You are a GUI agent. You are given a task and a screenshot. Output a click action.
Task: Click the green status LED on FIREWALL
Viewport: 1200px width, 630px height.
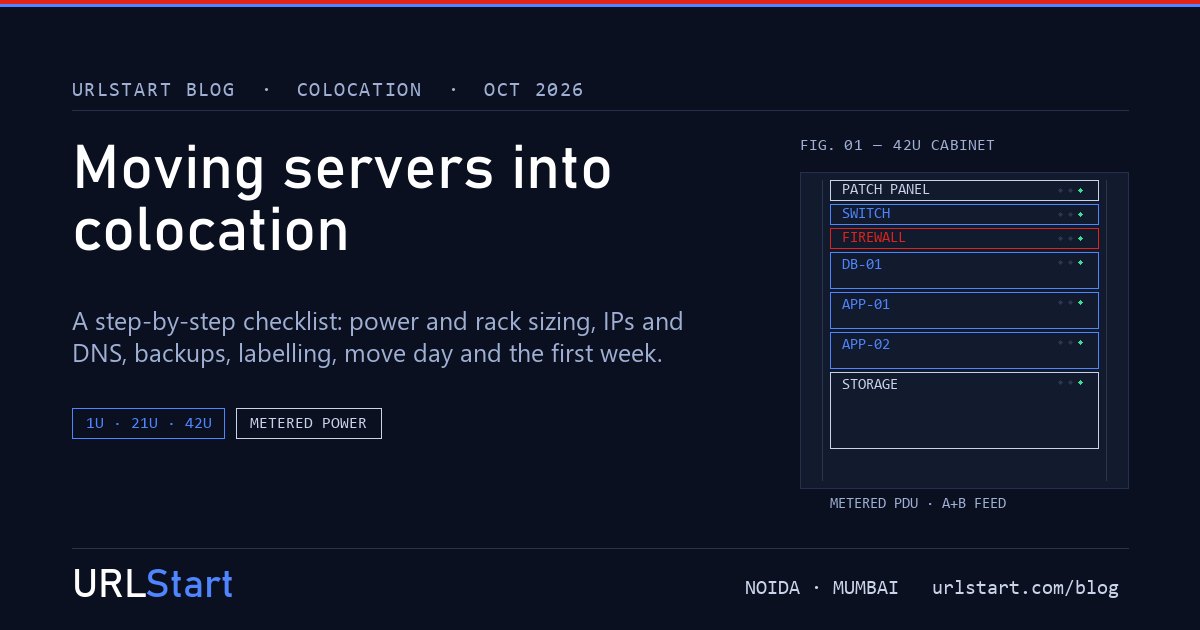[x=1080, y=238]
